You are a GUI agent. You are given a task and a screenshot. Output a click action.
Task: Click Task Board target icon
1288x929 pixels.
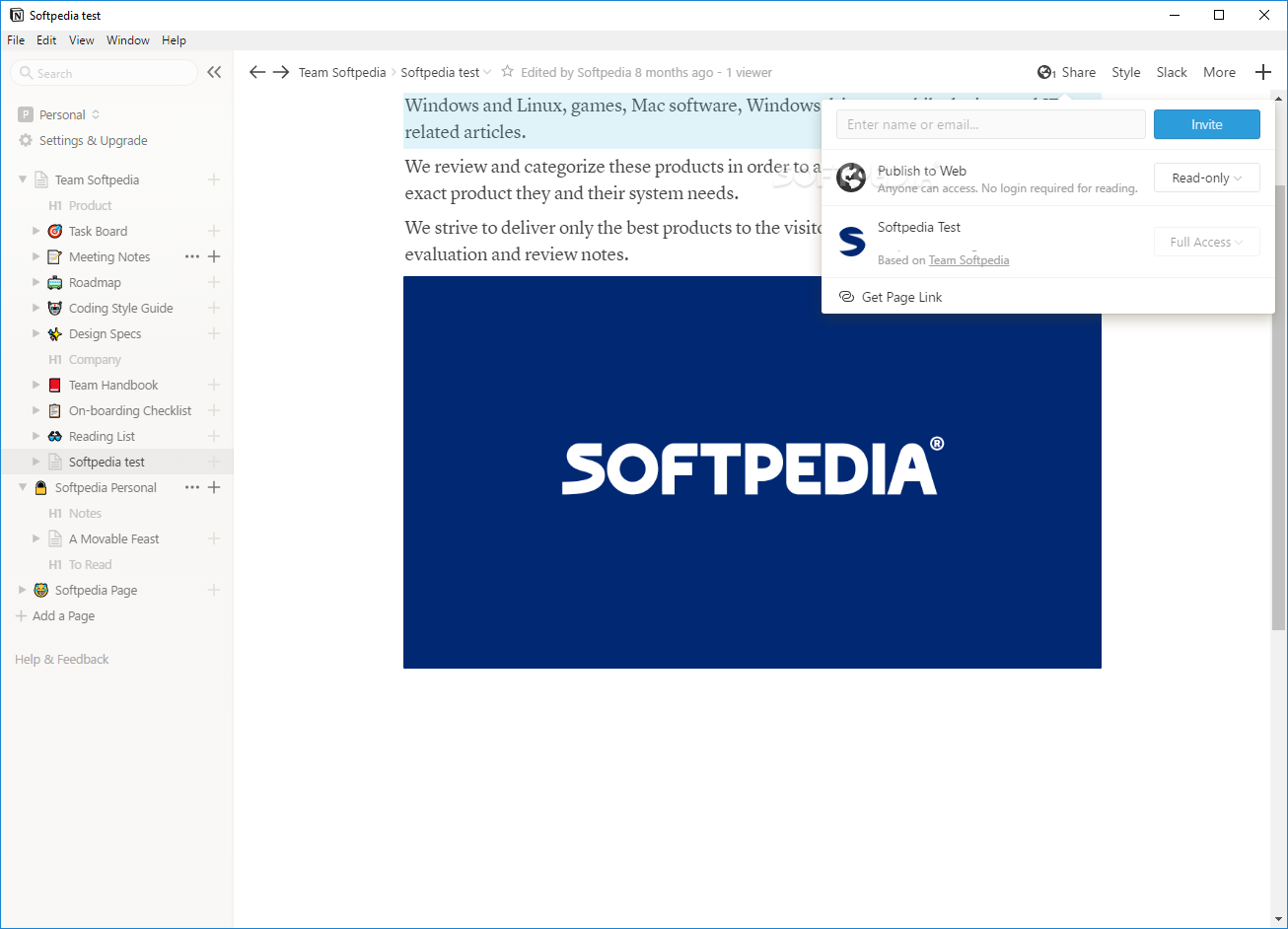(x=55, y=231)
